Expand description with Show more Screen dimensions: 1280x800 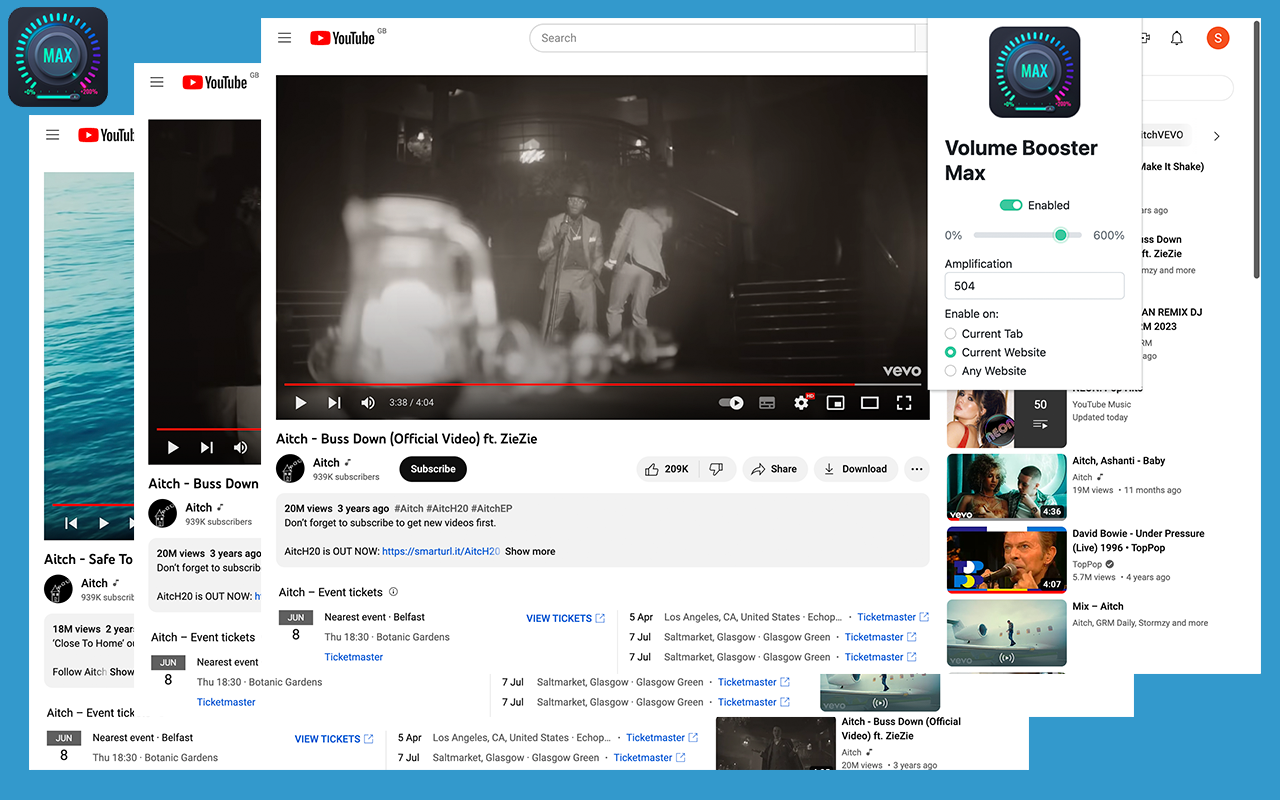[x=530, y=551]
